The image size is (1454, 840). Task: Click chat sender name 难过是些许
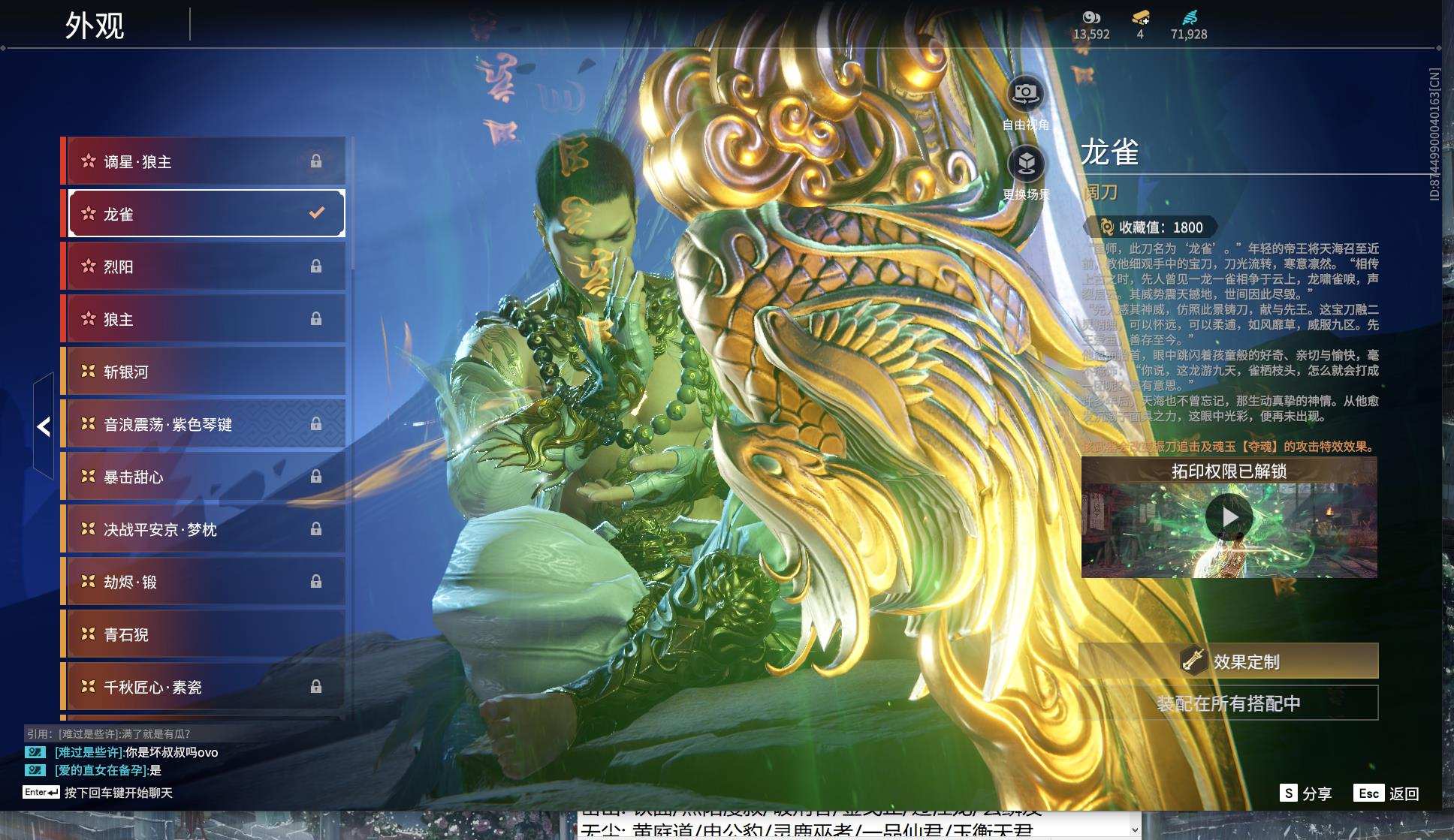pyautogui.click(x=89, y=752)
